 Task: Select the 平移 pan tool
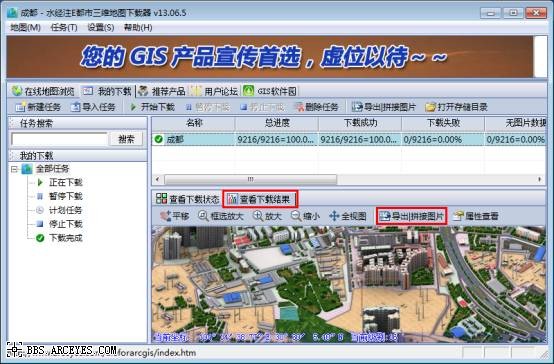click(x=174, y=216)
